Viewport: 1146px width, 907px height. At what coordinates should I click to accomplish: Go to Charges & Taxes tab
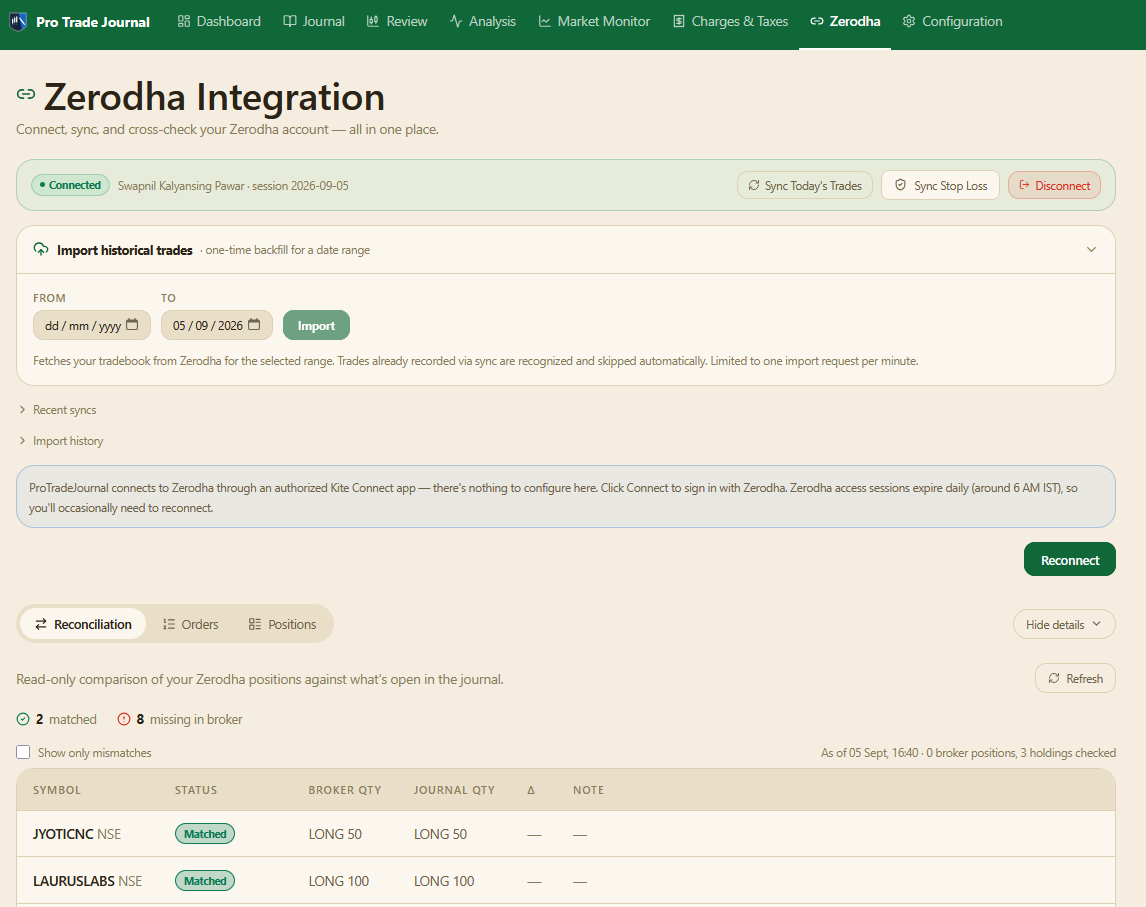click(x=729, y=21)
